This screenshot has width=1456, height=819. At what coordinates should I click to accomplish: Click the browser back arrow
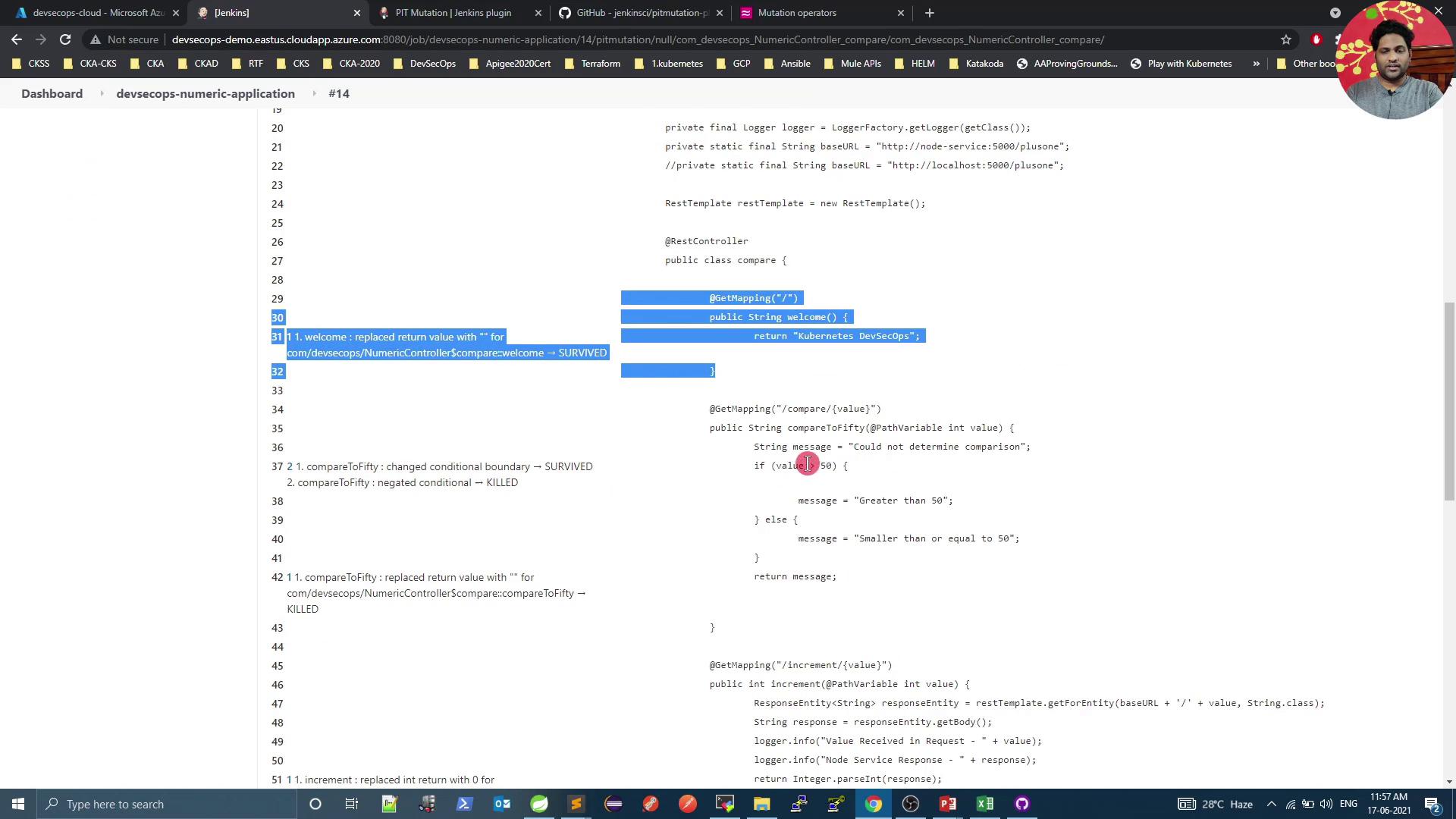pyautogui.click(x=17, y=39)
